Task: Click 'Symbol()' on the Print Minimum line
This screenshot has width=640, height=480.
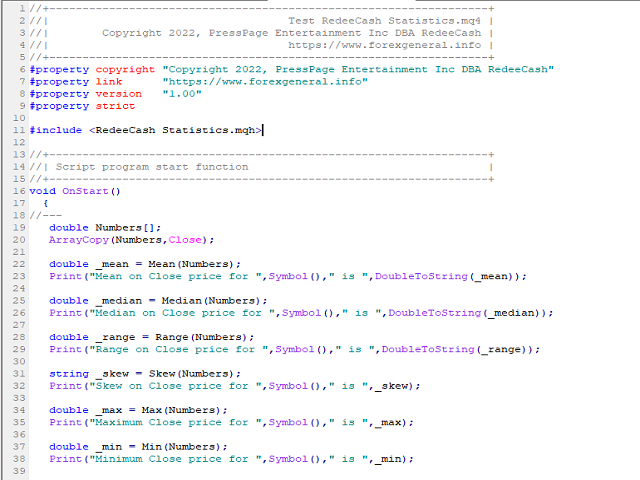Action: click(295, 459)
